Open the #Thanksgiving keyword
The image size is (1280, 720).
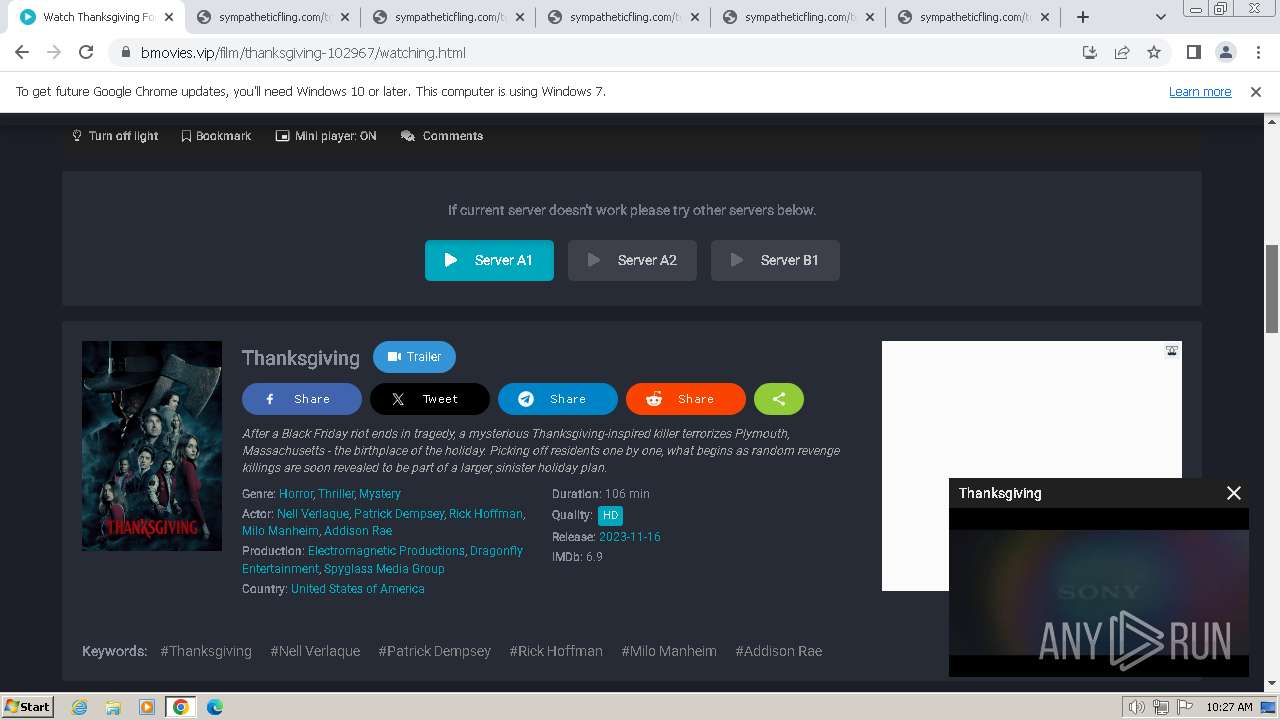pyautogui.click(x=206, y=651)
